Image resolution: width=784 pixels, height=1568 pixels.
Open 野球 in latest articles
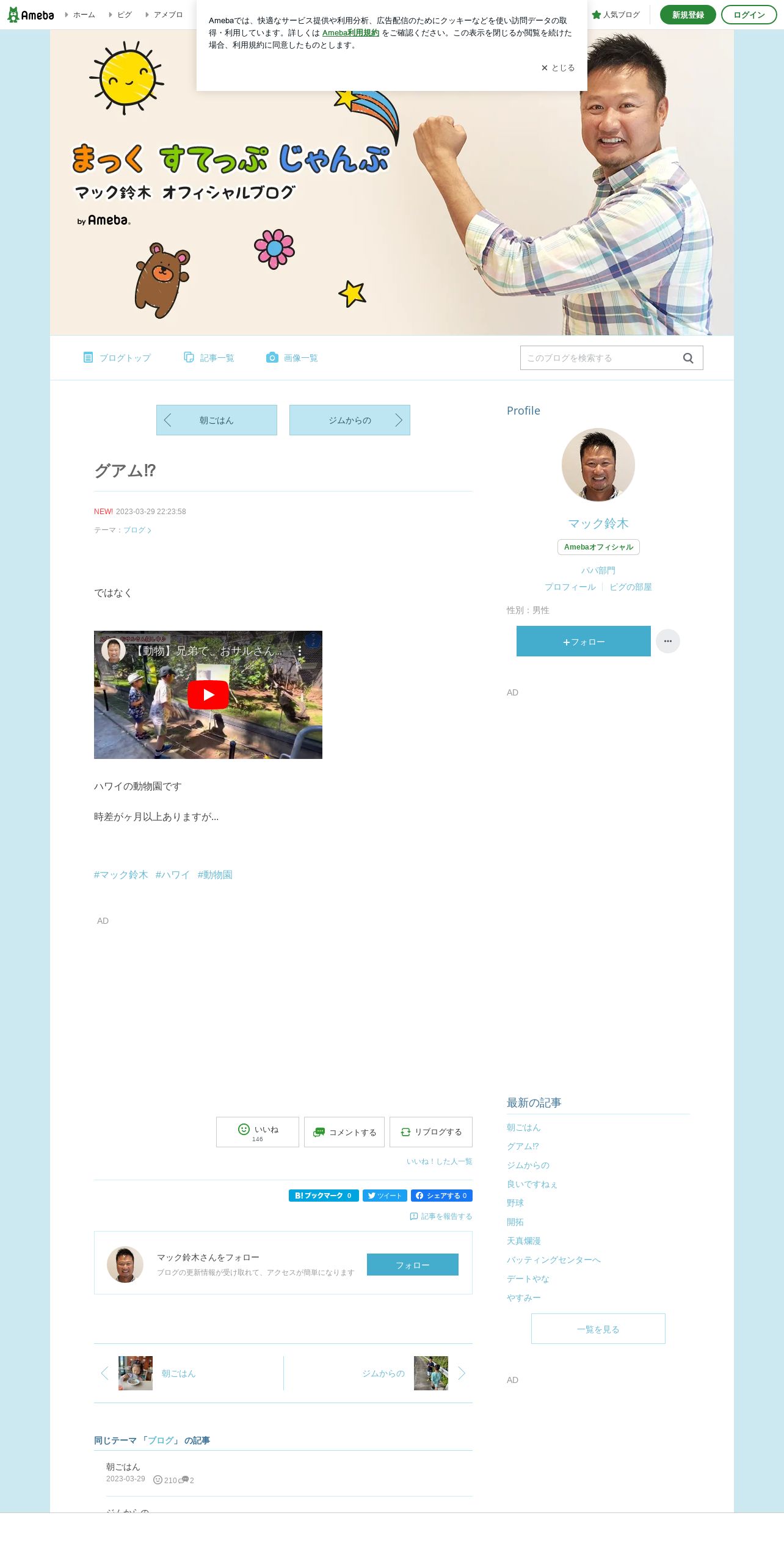(x=515, y=1203)
